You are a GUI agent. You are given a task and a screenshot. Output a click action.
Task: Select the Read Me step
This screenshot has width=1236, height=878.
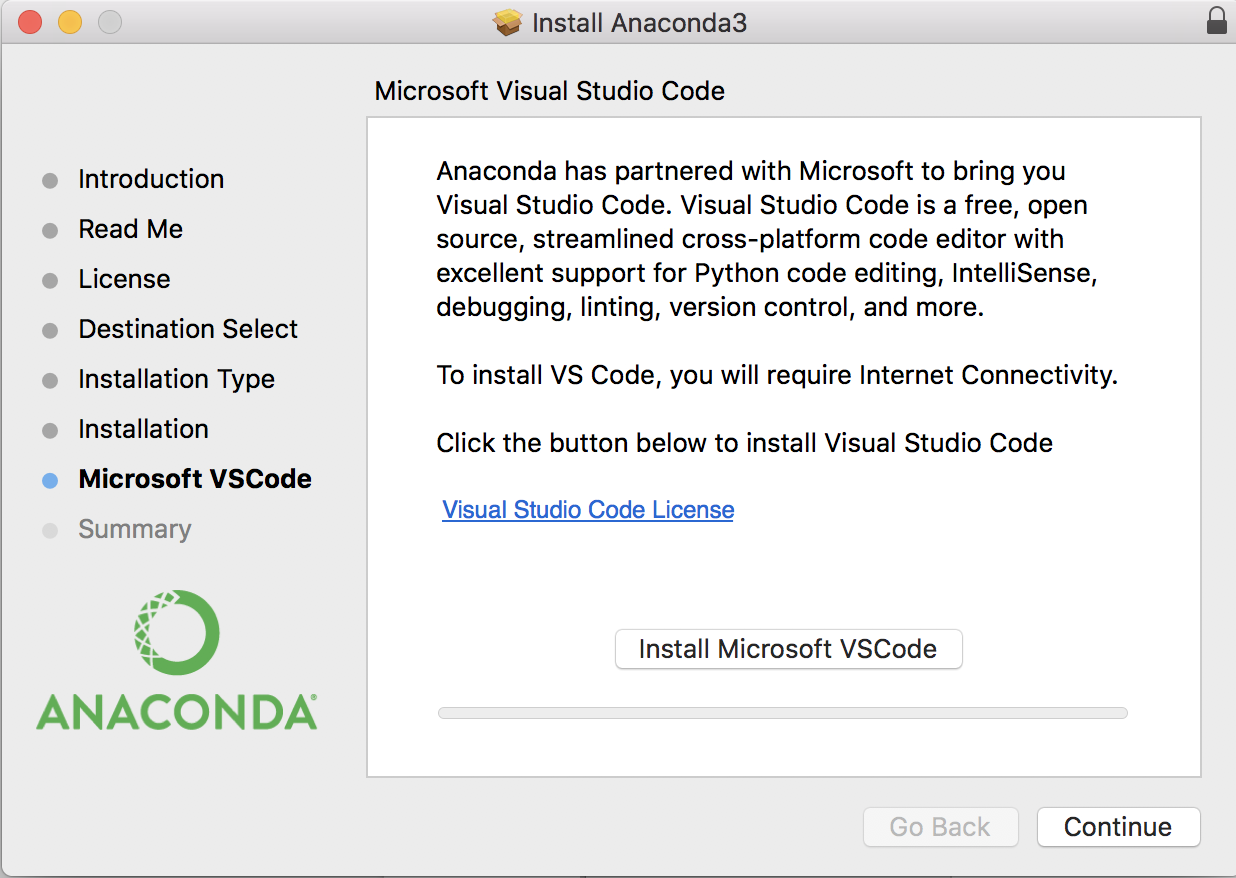coord(130,229)
